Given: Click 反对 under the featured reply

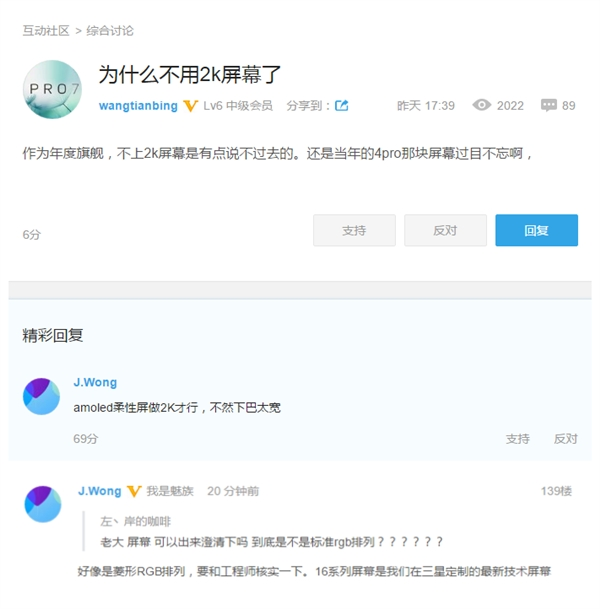Looking at the screenshot, I should [565, 439].
